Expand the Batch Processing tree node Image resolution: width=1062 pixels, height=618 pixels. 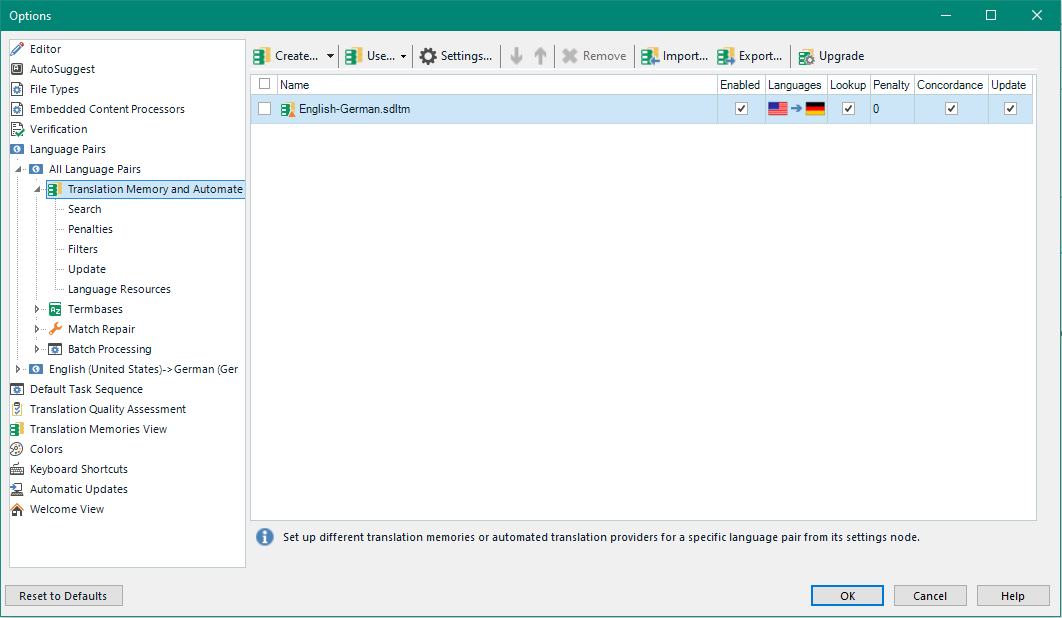click(x=37, y=349)
